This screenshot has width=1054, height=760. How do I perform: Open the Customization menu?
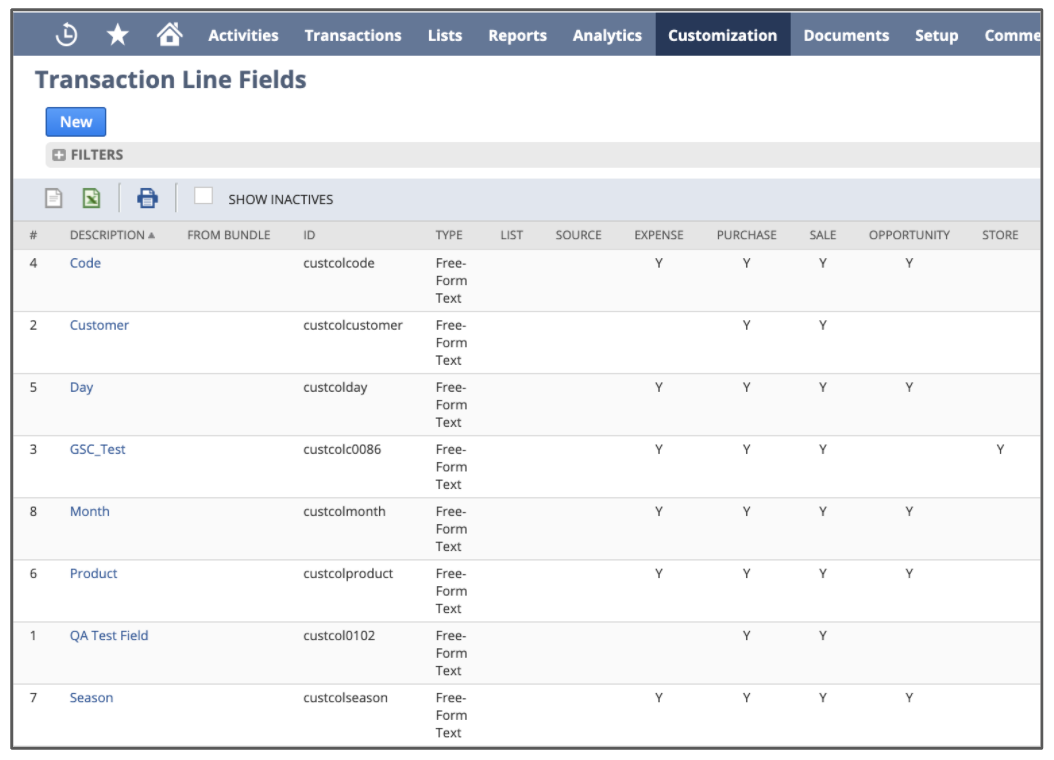coord(722,35)
